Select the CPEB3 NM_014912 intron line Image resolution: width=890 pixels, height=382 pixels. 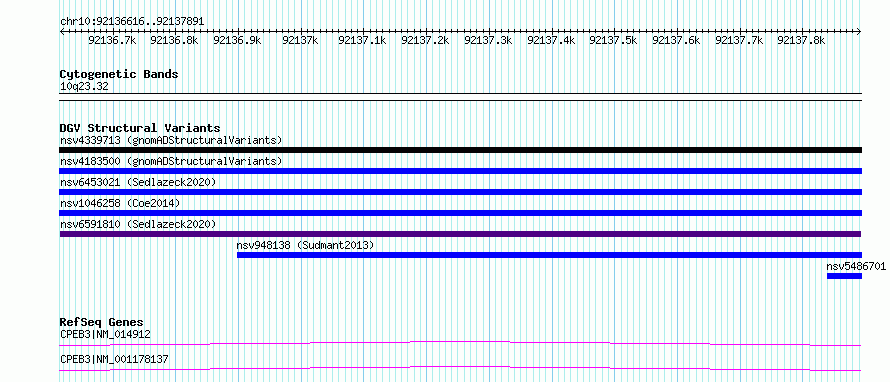coord(460,343)
